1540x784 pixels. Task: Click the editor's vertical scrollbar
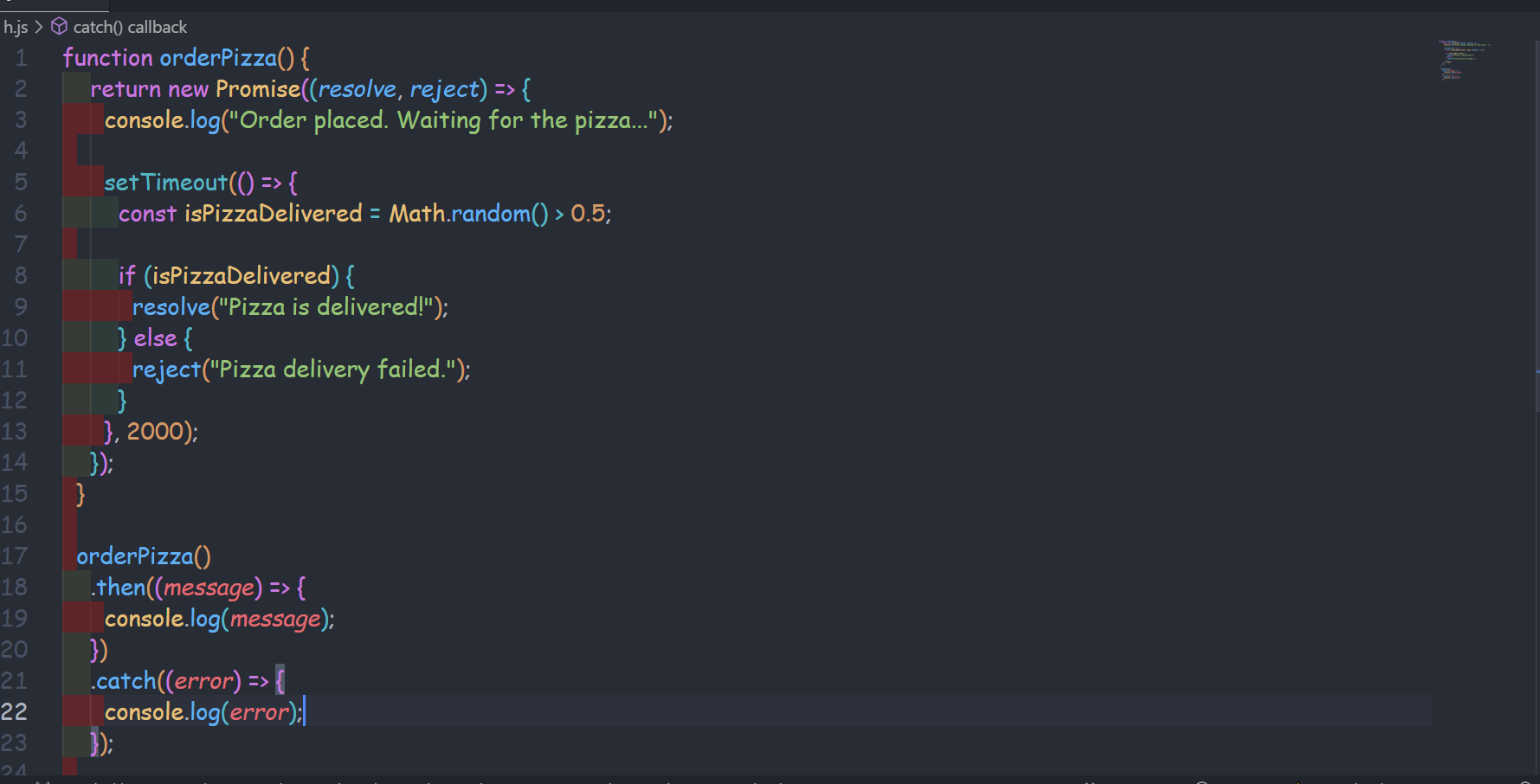[1536, 372]
